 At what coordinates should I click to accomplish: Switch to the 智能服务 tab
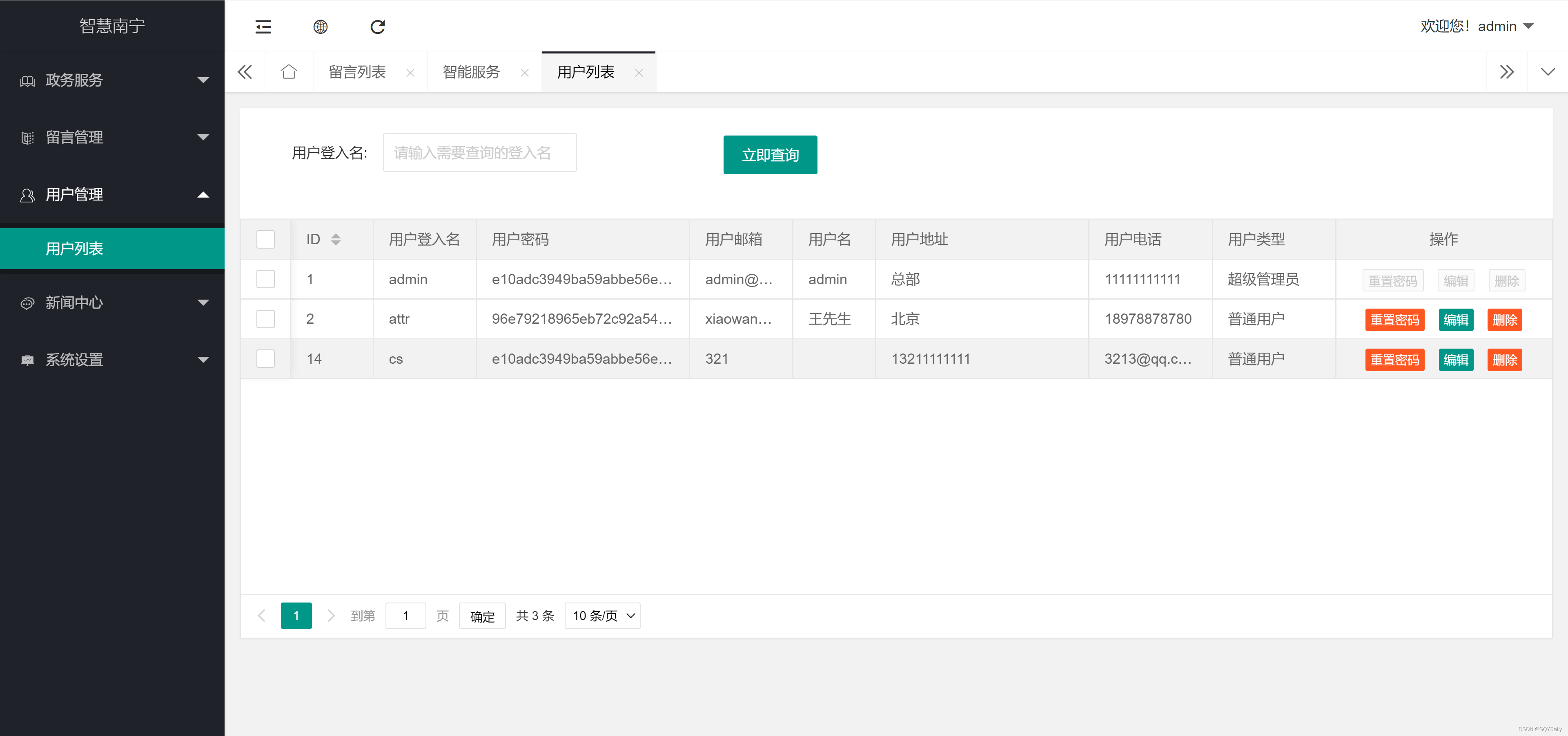(470, 72)
